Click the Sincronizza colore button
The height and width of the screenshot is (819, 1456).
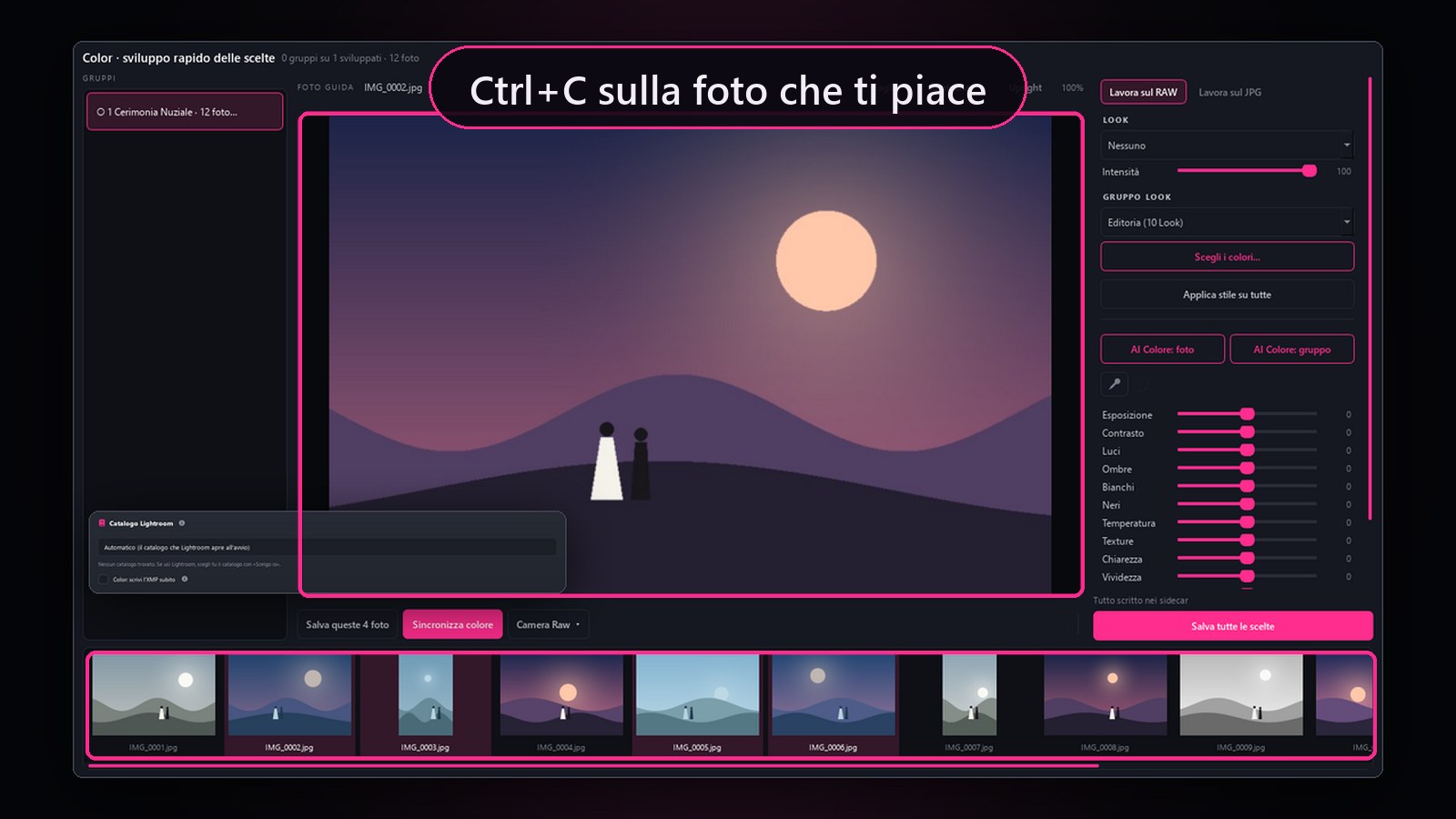point(452,624)
